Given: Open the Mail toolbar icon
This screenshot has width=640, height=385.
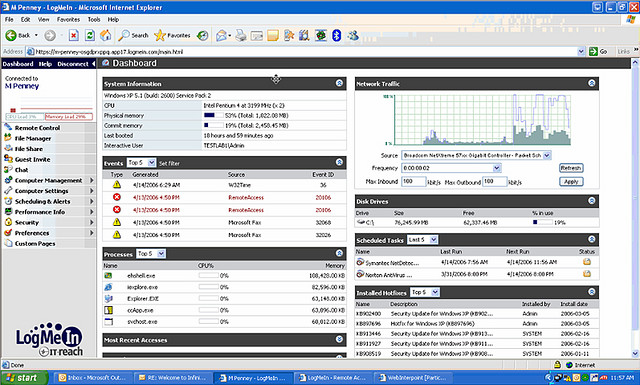Looking at the screenshot, I should coord(222,36).
